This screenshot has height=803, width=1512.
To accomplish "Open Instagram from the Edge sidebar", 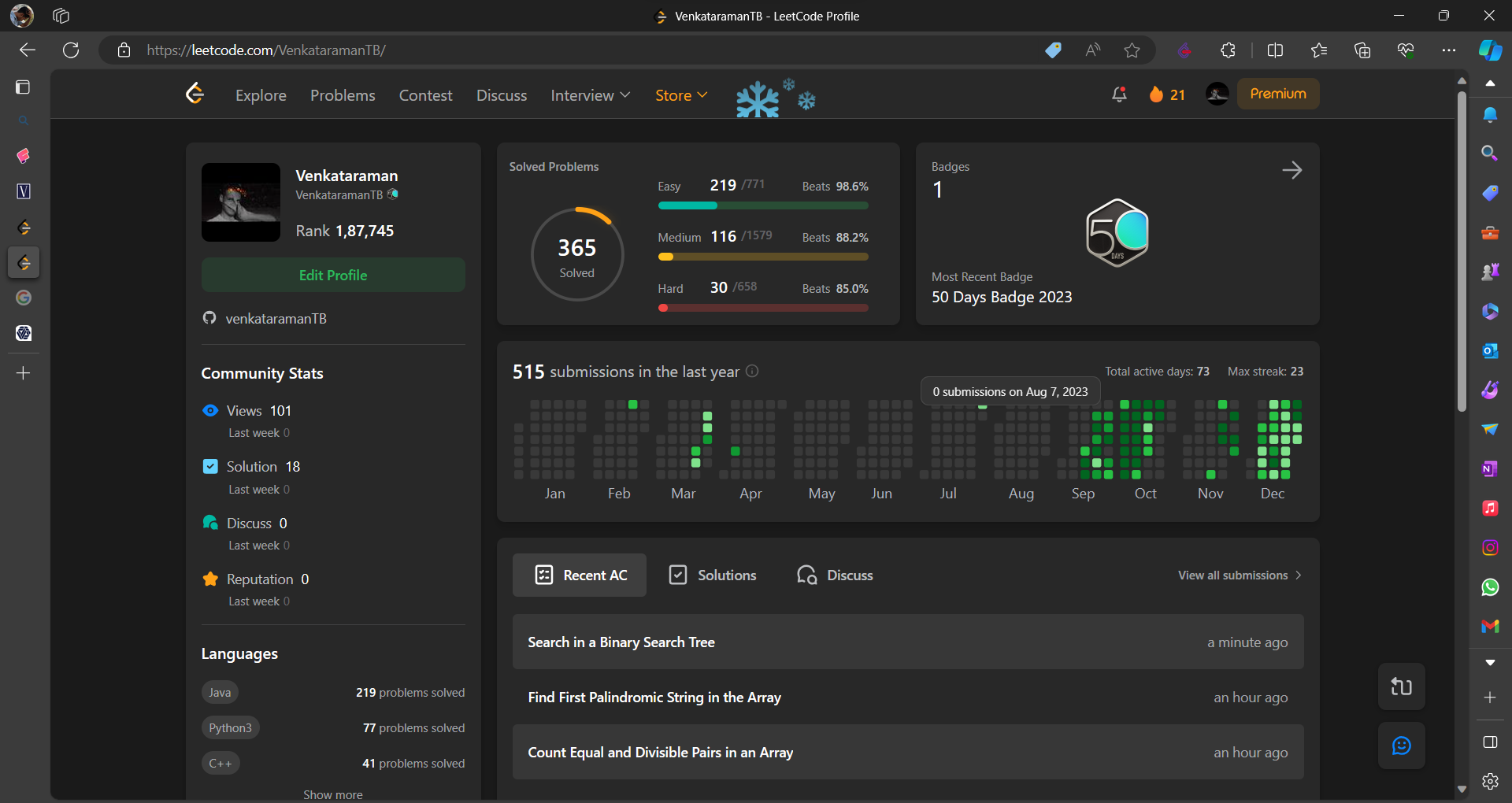I will pyautogui.click(x=1490, y=548).
